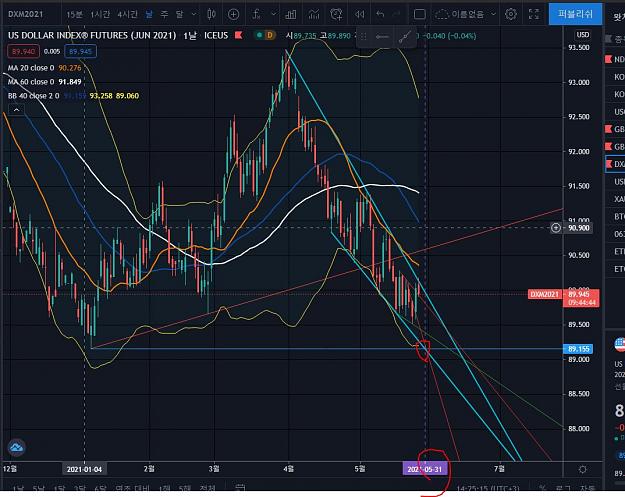
Task: Enter fullscreen mode with the corner-brackets icon
Action: click(534, 15)
